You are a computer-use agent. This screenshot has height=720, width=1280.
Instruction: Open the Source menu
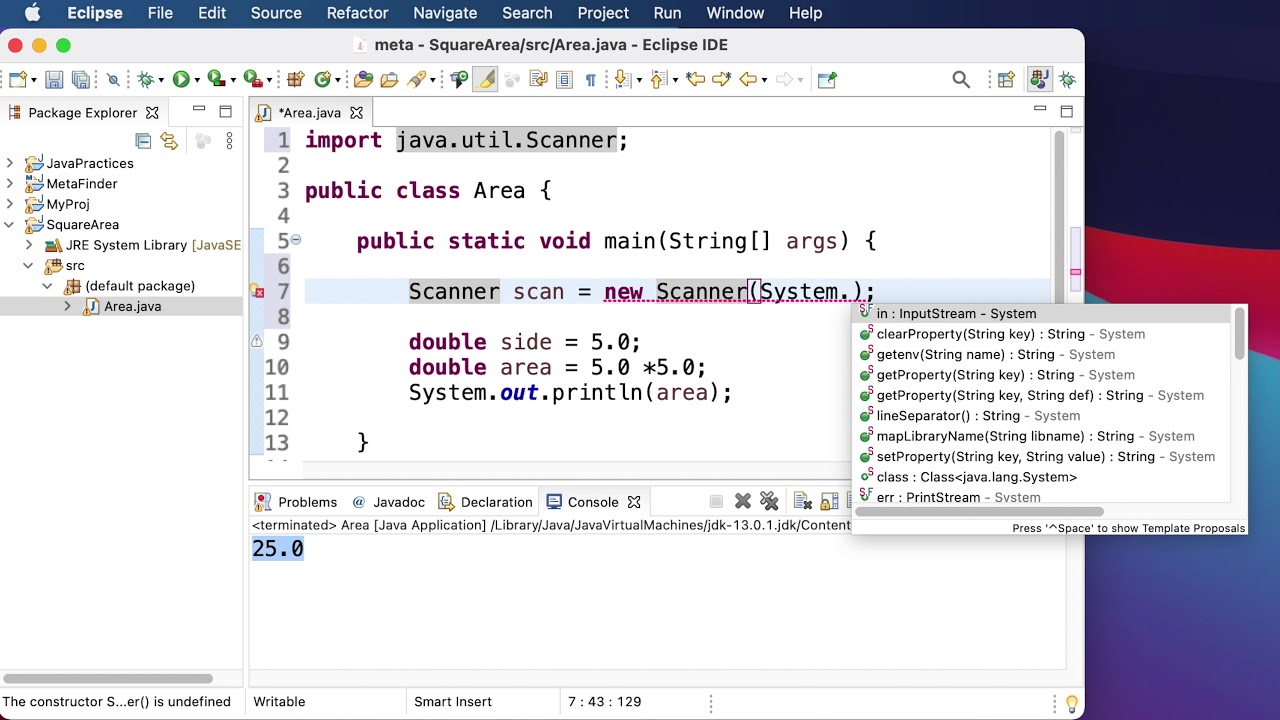(276, 13)
